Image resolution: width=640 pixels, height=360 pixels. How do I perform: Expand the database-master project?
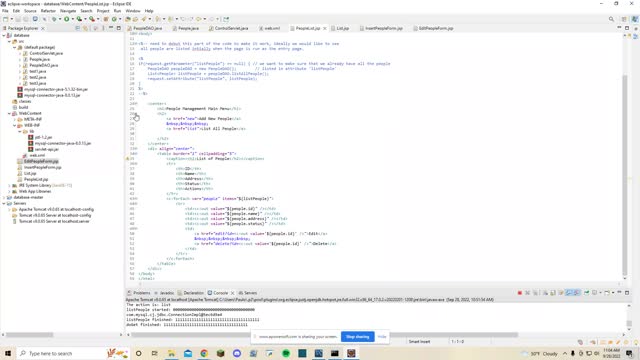coord(4,198)
